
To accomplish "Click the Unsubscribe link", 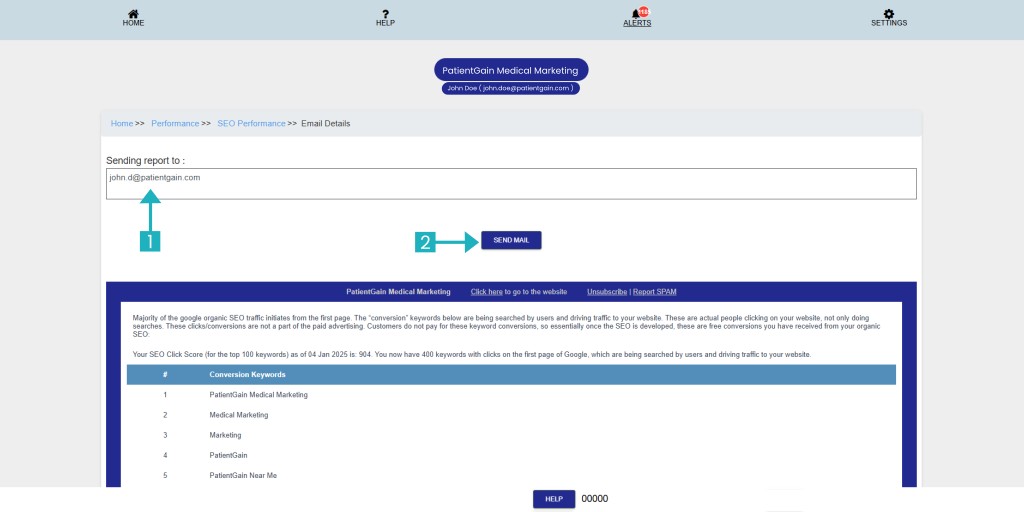I will point(607,292).
